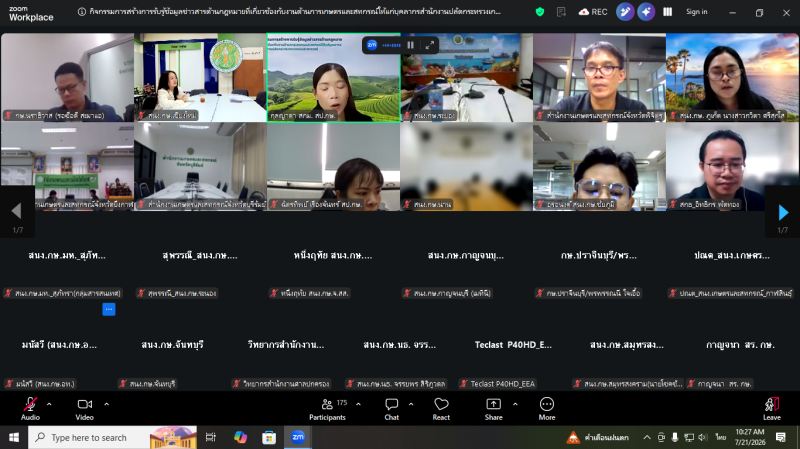Open the React heart menu
Viewport: 800px width, 449px height.
[441, 409]
